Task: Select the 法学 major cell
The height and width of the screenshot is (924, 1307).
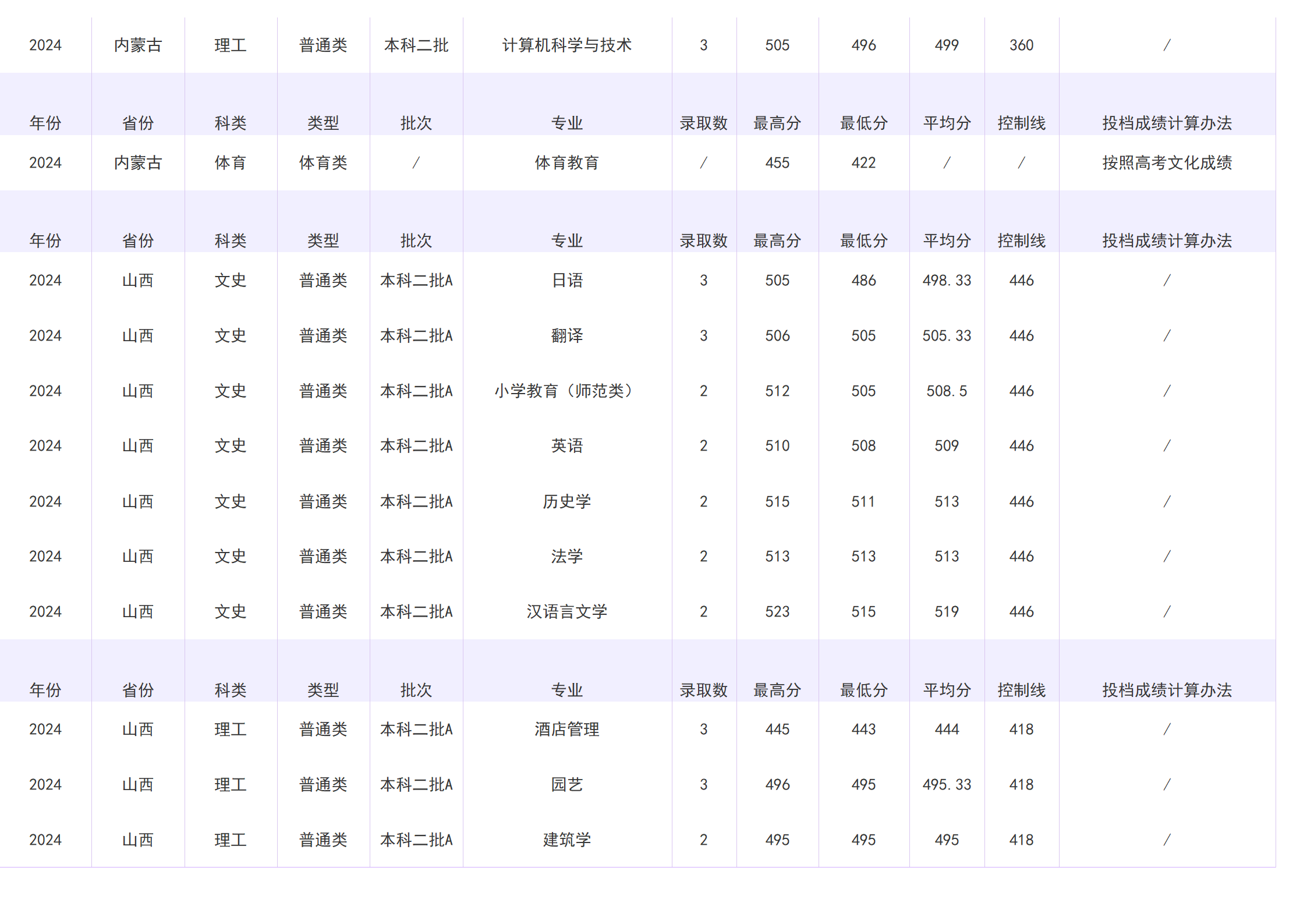Action: [x=567, y=557]
